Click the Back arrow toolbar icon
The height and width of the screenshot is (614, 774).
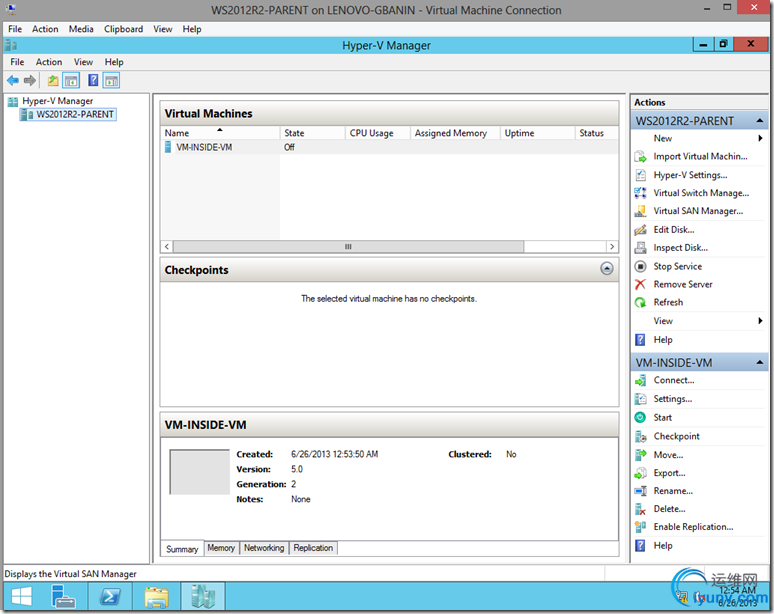pos(13,80)
